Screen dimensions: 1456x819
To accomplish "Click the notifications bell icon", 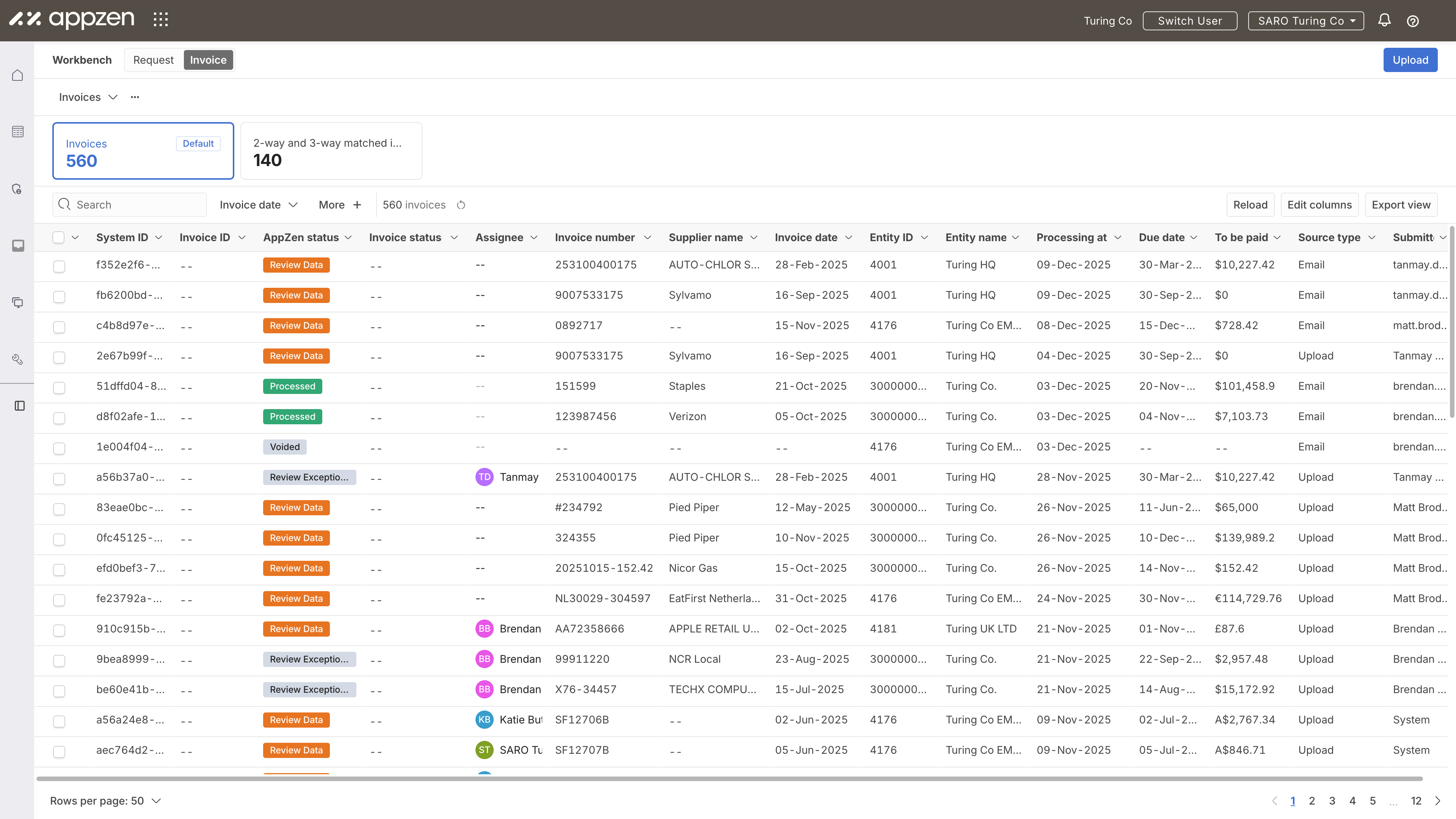I will click(1384, 21).
